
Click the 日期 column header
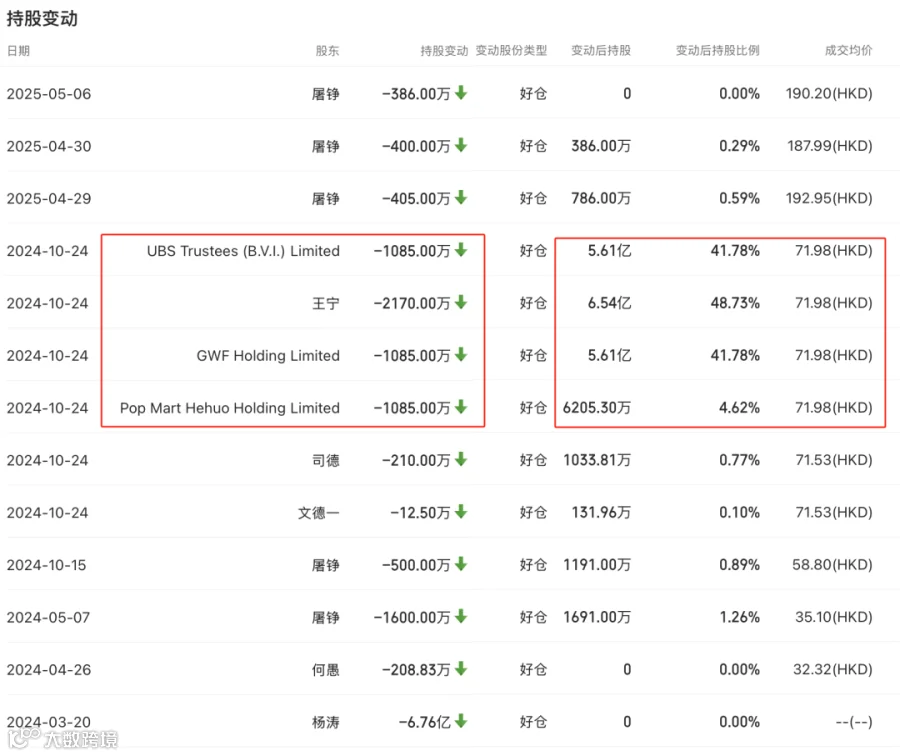point(18,51)
